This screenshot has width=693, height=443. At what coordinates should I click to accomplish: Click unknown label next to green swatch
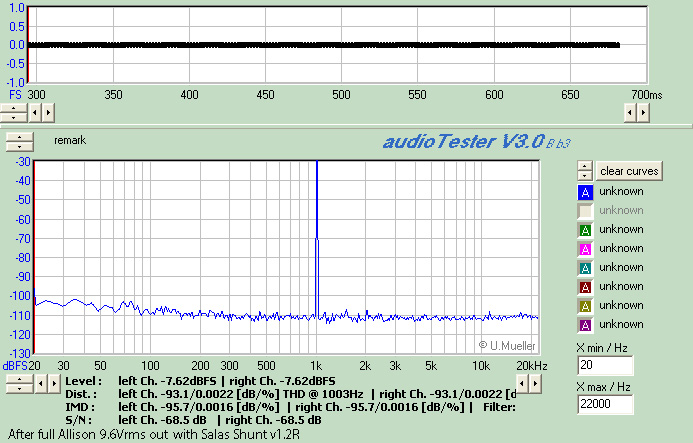click(x=621, y=229)
